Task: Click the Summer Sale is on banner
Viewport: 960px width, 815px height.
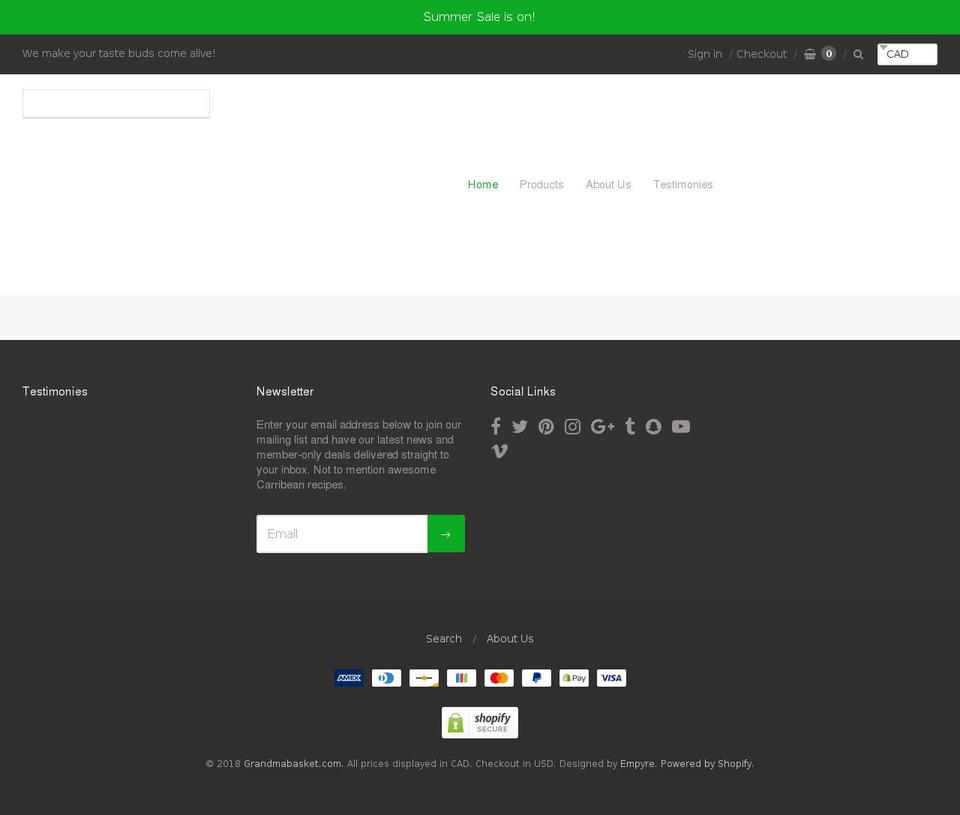Action: (479, 17)
